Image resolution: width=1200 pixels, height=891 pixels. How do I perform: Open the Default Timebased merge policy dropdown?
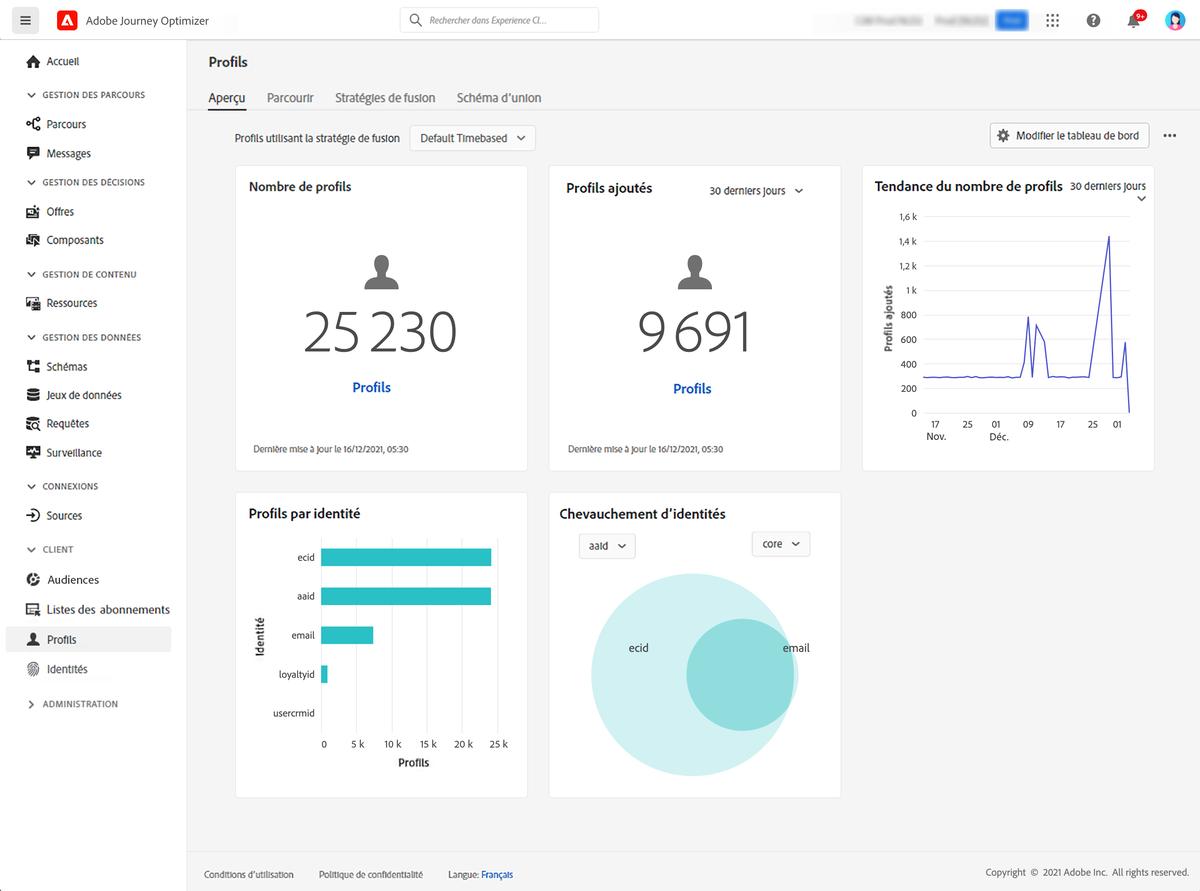pyautogui.click(x=471, y=138)
